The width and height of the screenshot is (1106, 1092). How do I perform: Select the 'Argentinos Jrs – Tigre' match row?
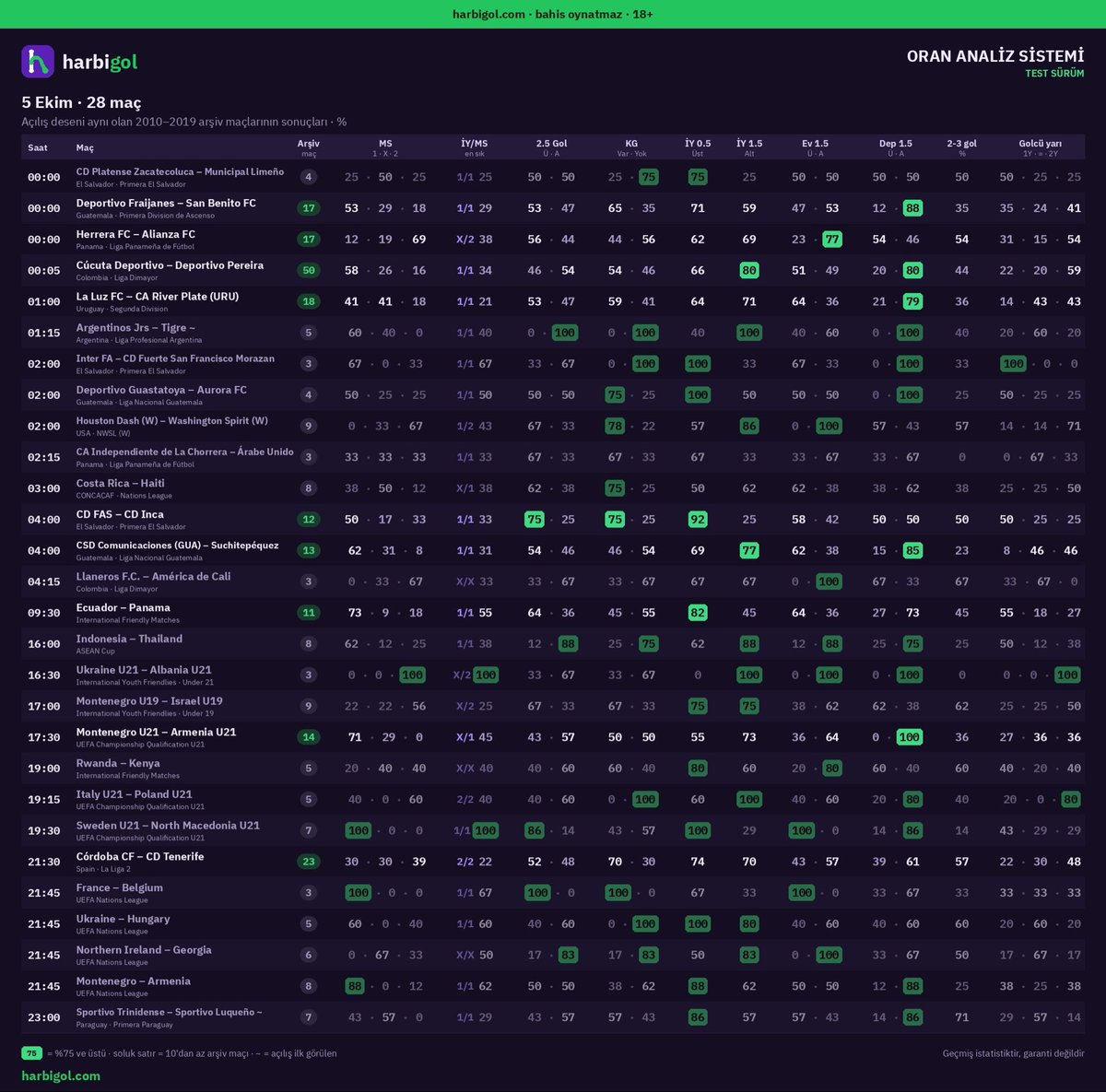pos(553,333)
